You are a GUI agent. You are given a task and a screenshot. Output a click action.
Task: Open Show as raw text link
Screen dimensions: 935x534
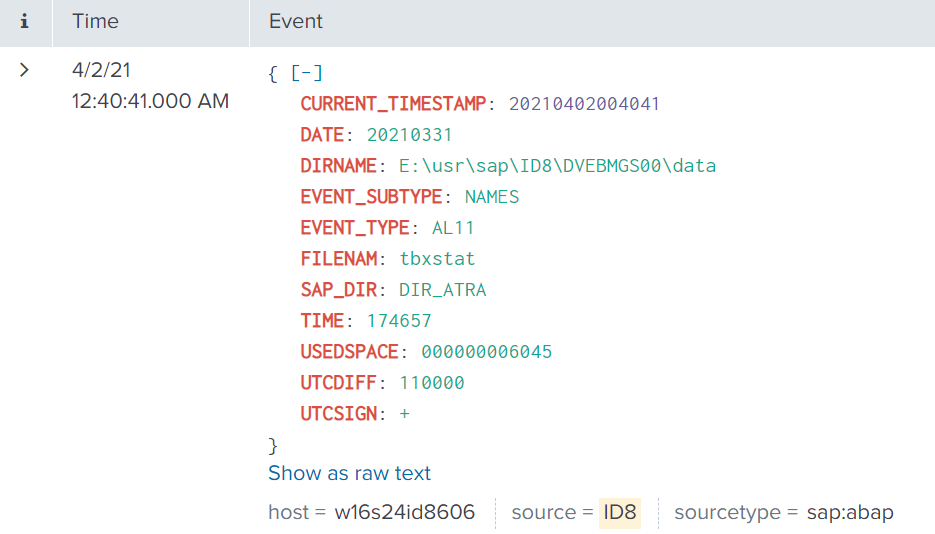coord(349,473)
